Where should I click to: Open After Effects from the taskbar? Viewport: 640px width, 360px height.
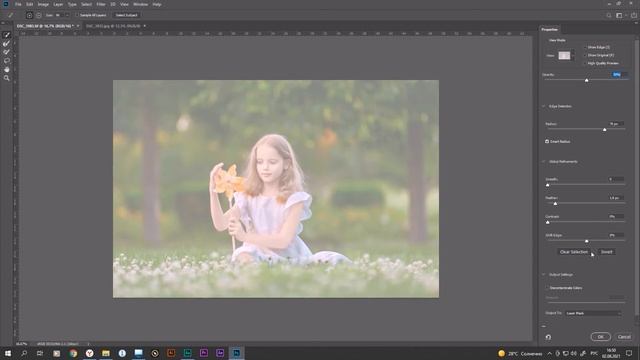(x=220, y=353)
